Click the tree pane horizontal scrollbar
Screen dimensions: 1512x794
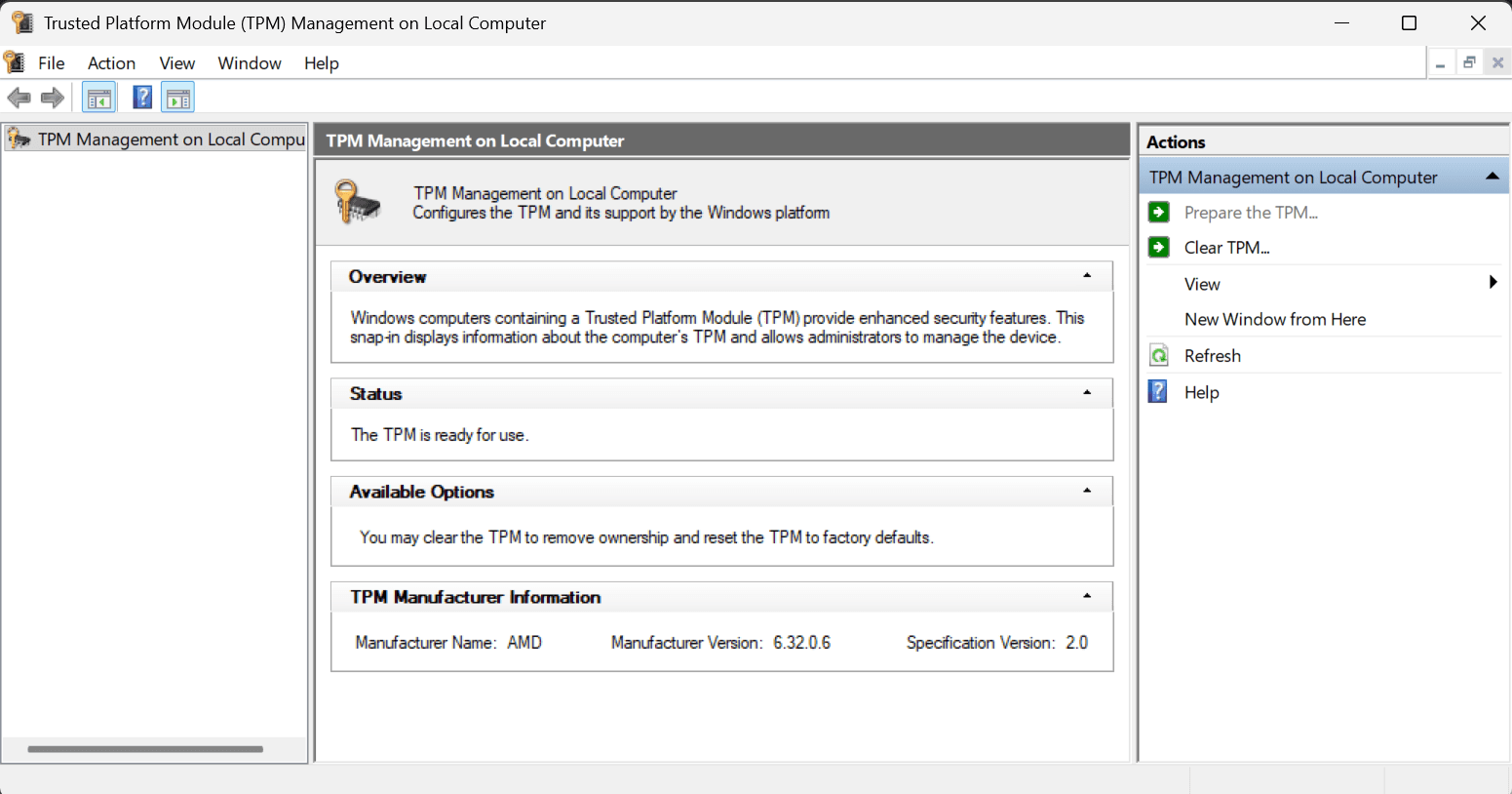click(145, 749)
